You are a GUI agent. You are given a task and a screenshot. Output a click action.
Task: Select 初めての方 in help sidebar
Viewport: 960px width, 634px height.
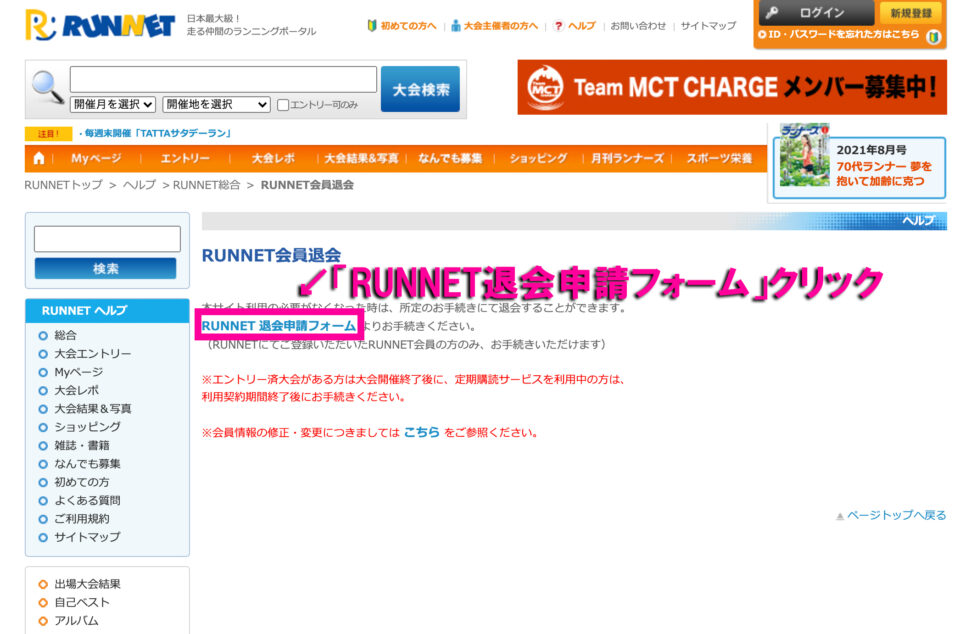81,482
